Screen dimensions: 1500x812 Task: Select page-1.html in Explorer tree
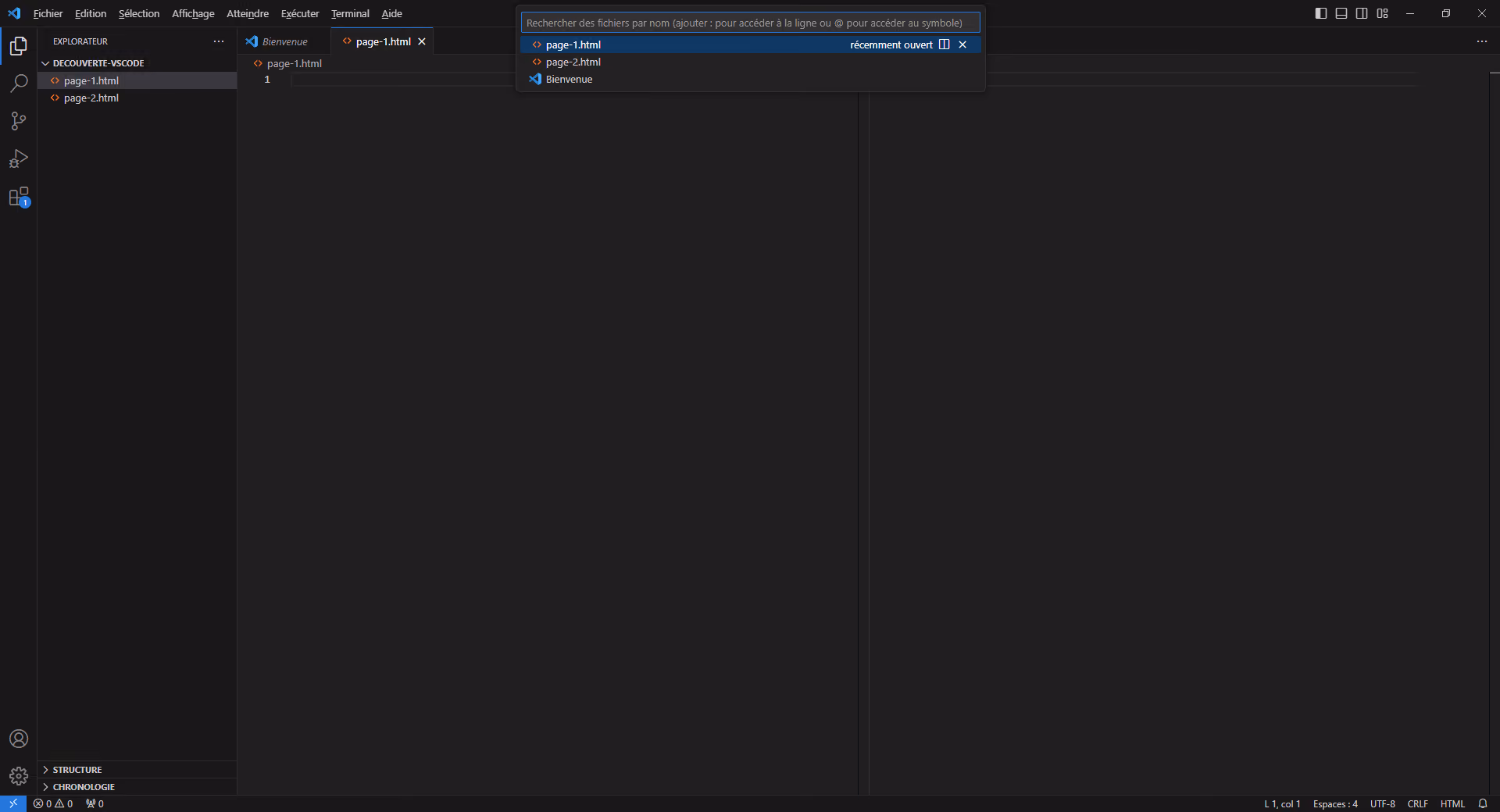[137, 80]
